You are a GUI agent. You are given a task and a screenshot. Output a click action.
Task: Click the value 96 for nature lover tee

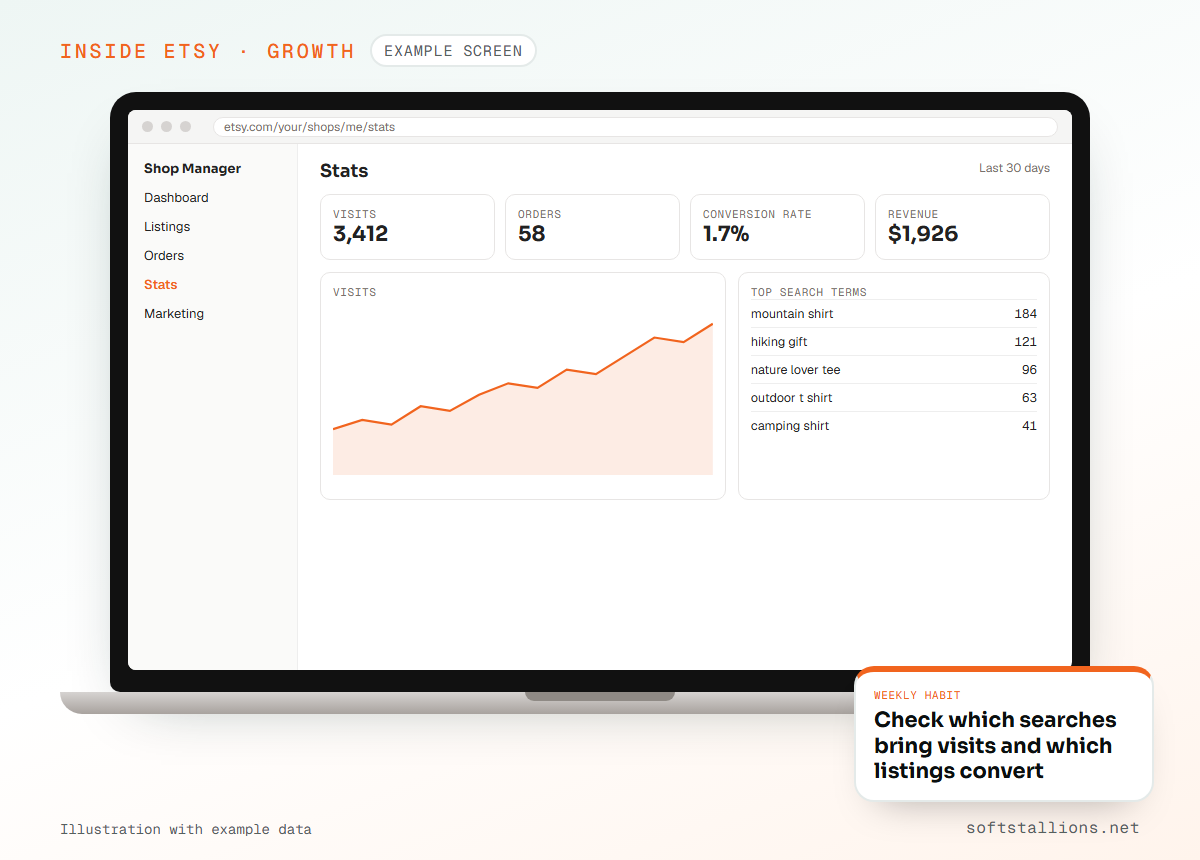[x=1029, y=370]
